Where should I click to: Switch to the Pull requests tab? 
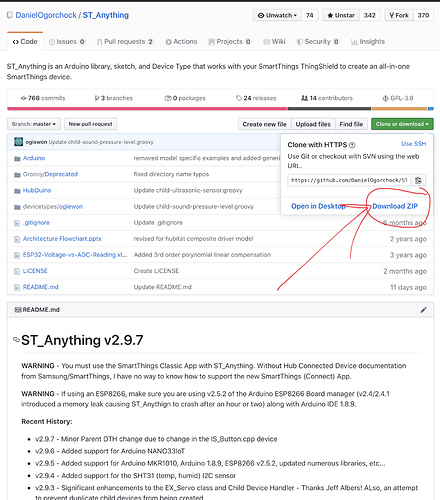125,42
